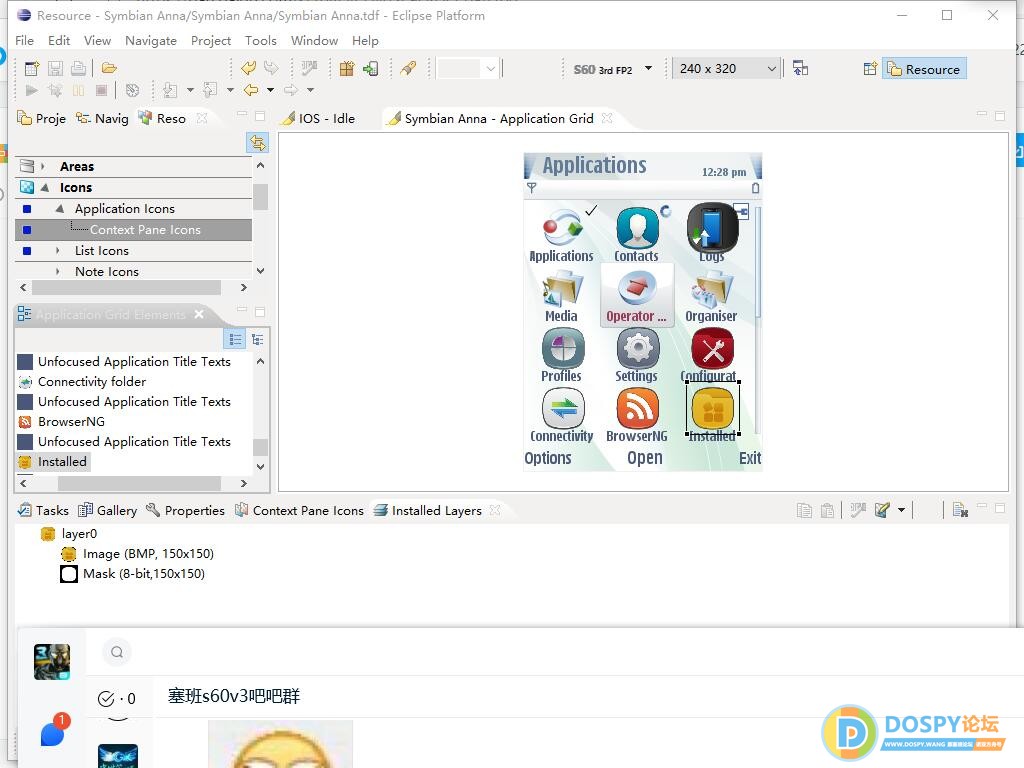Click the open folder toolbar icon

[x=109, y=68]
